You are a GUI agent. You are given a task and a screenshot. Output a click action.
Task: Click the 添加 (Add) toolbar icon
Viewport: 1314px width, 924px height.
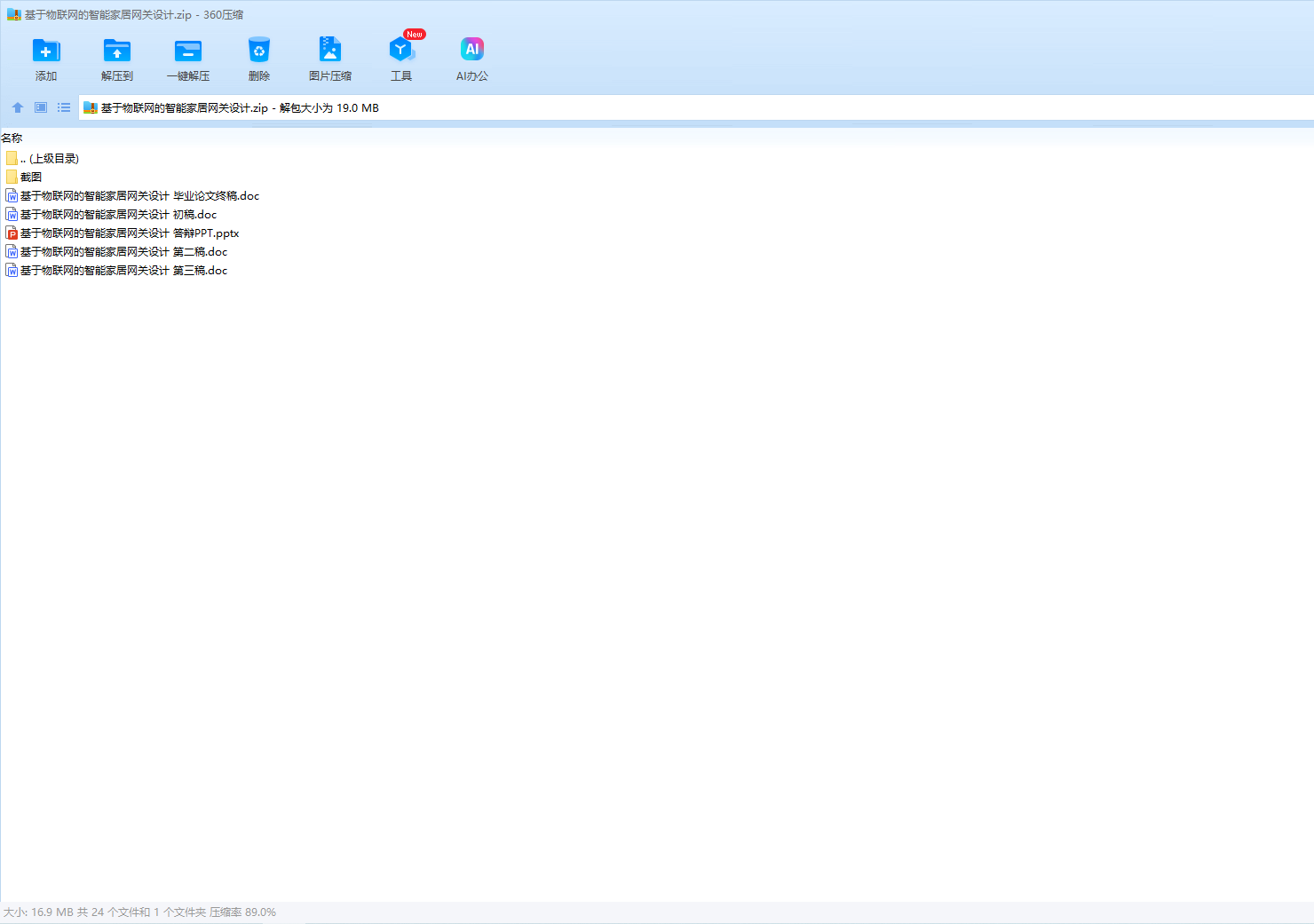tap(46, 51)
